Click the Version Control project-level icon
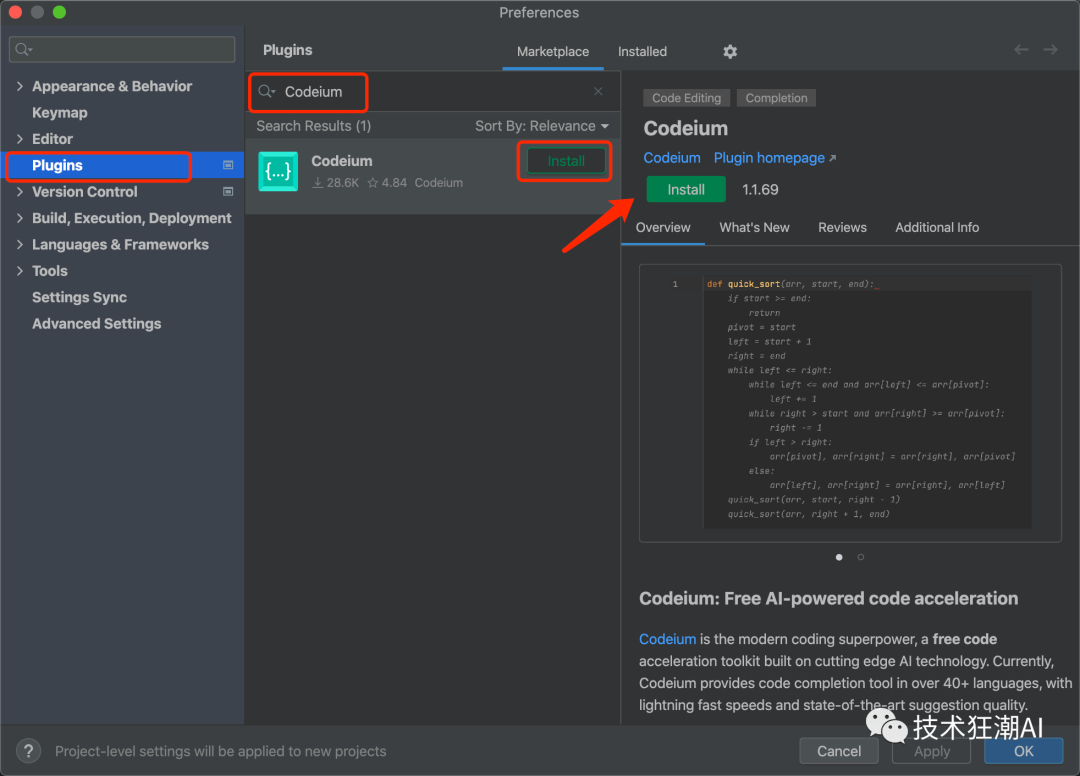The height and width of the screenshot is (776, 1080). pos(228,192)
